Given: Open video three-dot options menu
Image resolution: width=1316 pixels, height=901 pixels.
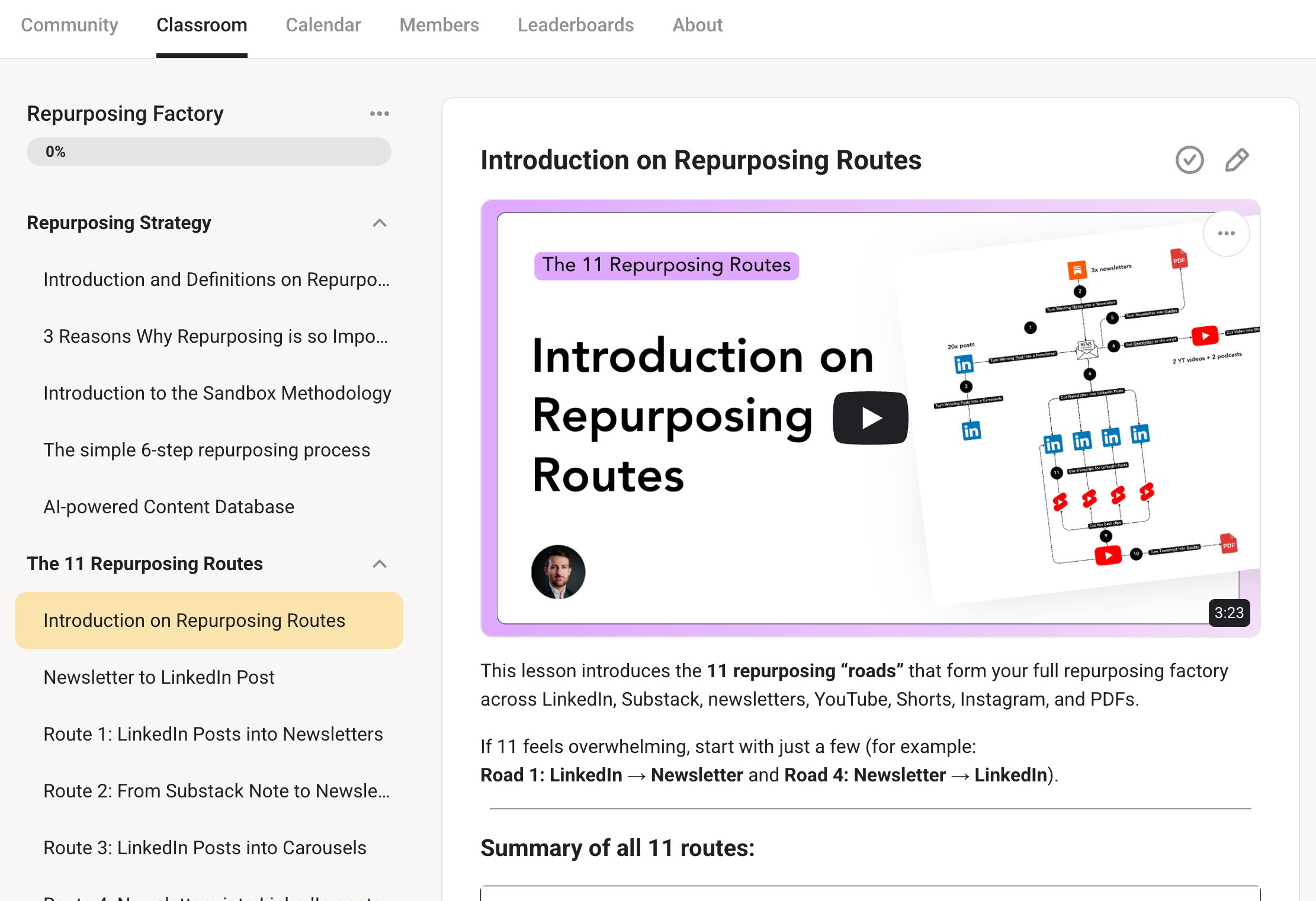Looking at the screenshot, I should pyautogui.click(x=1226, y=233).
